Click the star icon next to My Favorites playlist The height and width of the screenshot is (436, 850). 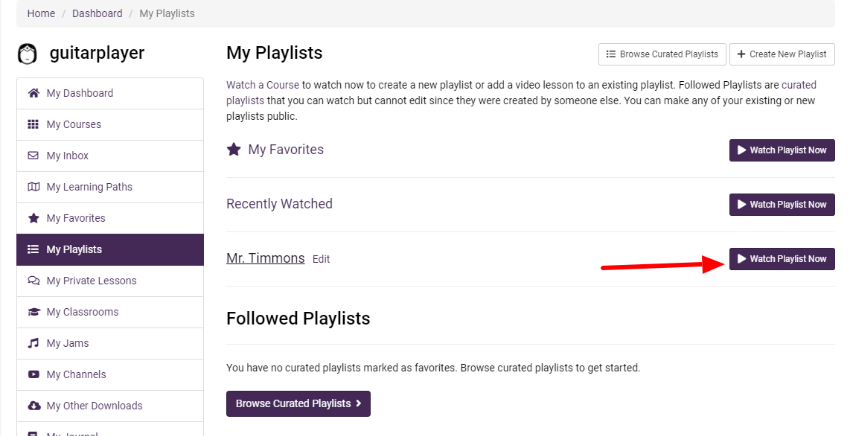pos(234,149)
